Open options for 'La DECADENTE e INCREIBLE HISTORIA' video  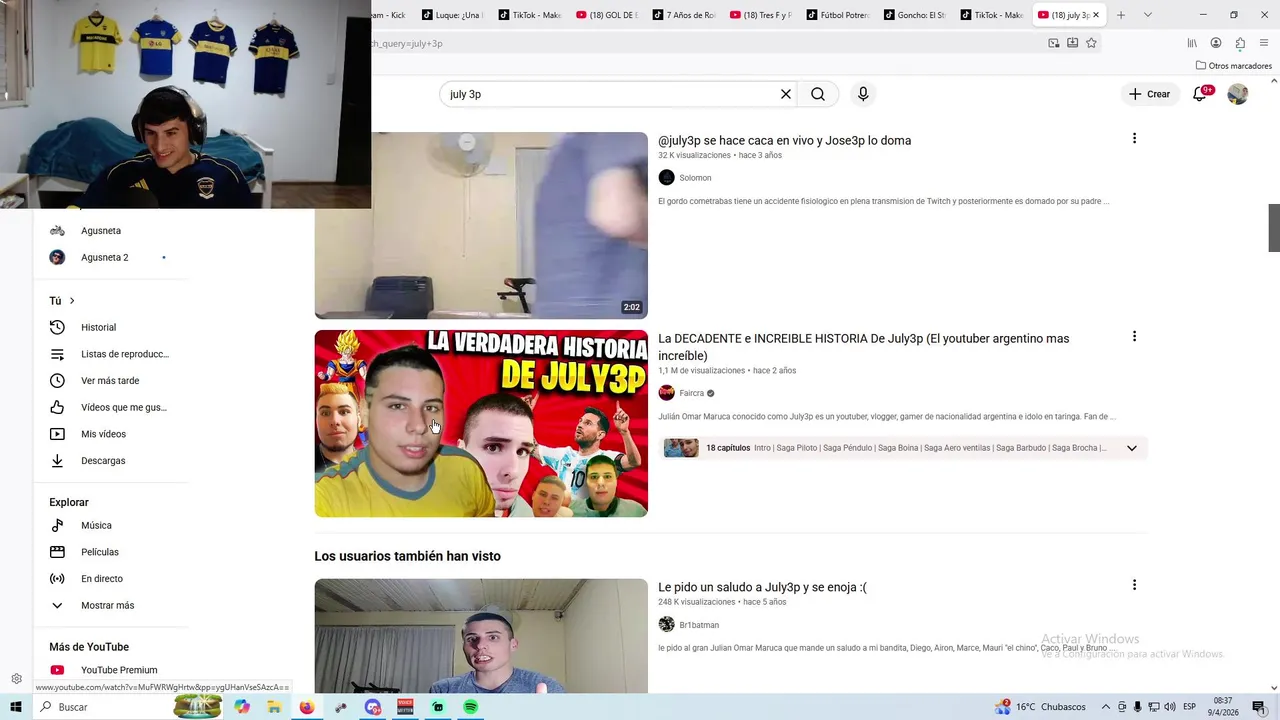pyautogui.click(x=1134, y=336)
